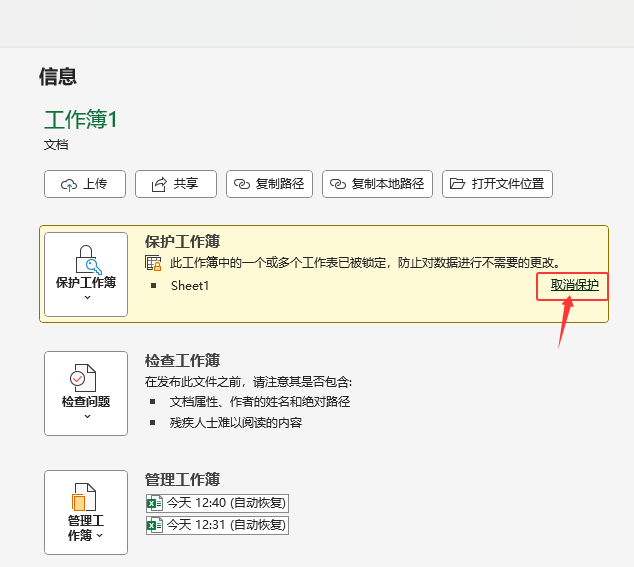
Task: Click the 文档属性、作者的姓名和绝对路径 item
Action: pos(260,402)
